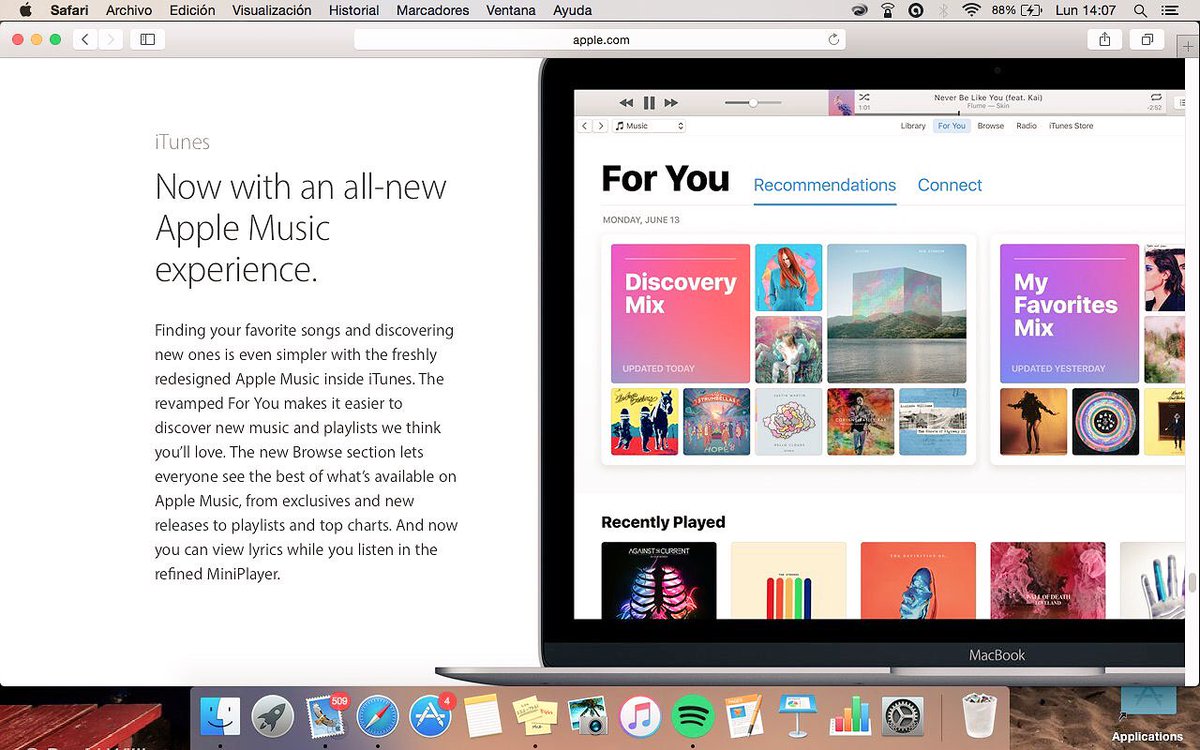
Task: Open the Against the Current album
Action: coord(659,580)
